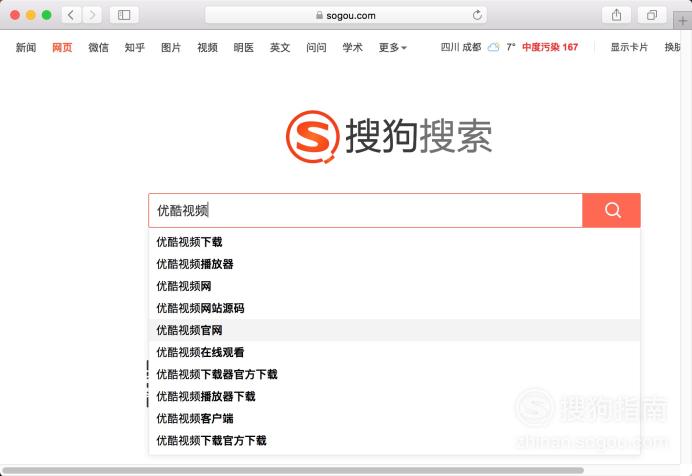Viewport: 692px width, 476px height.
Task: Click the 四川 成都 location link
Action: [x=461, y=47]
